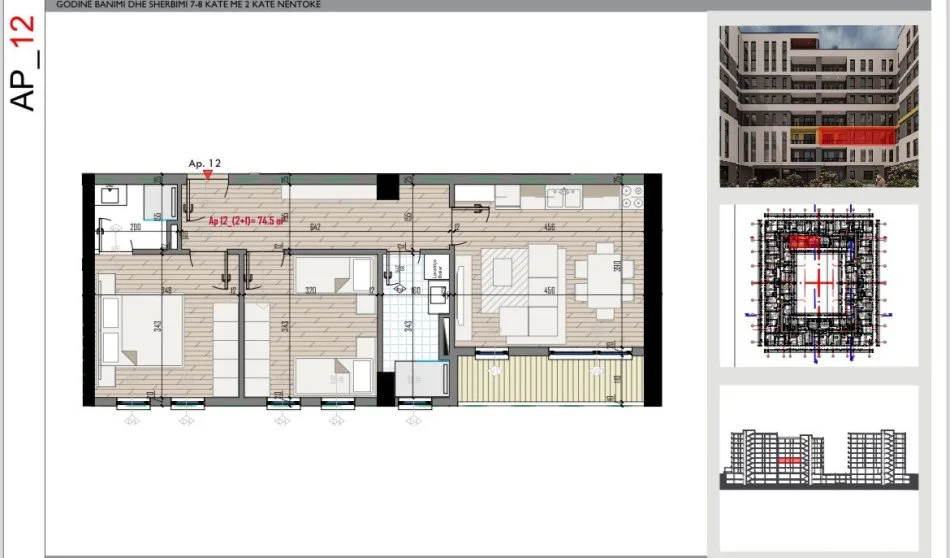Open the building facade render thumbnail
The height and width of the screenshot is (558, 950).
(818, 105)
